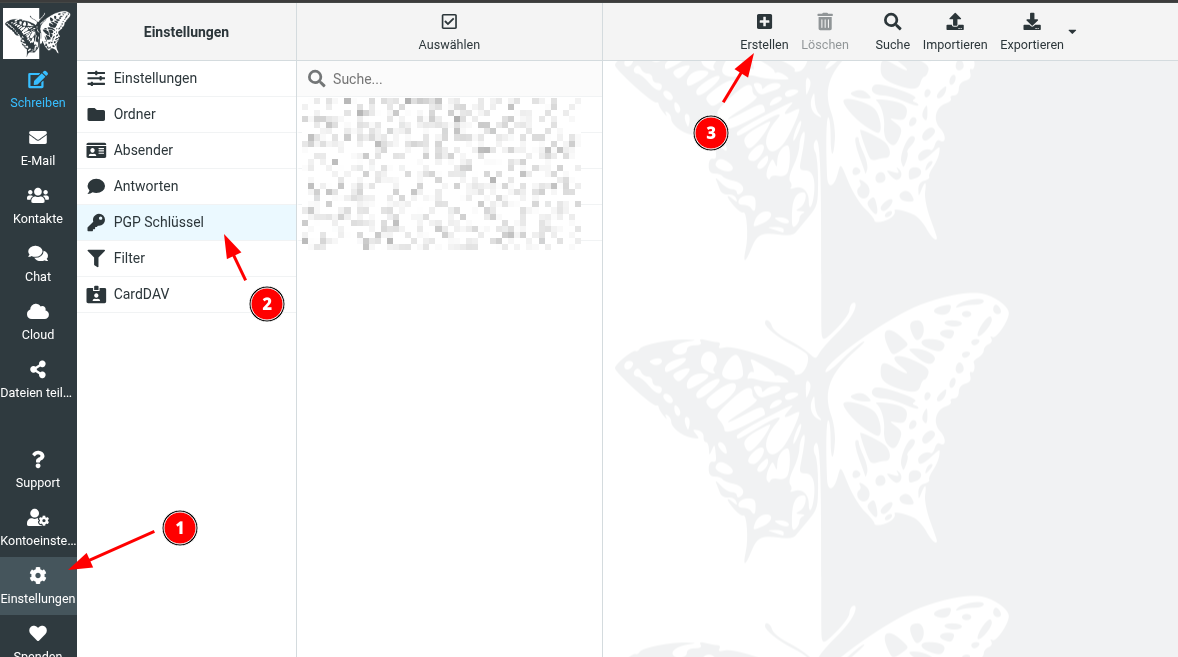Open the Chat section
1178x657 pixels.
pyautogui.click(x=38, y=264)
